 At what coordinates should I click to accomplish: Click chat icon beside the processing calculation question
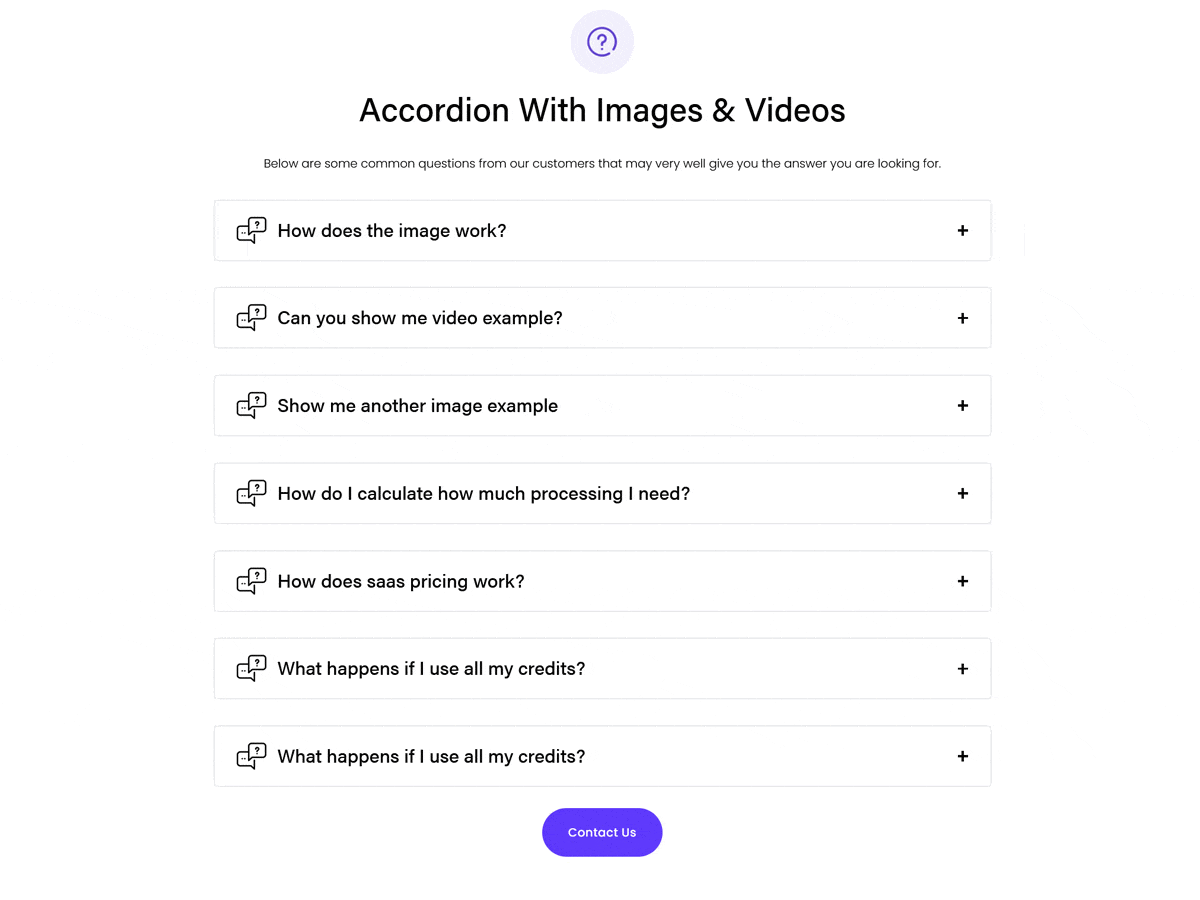pyautogui.click(x=251, y=493)
